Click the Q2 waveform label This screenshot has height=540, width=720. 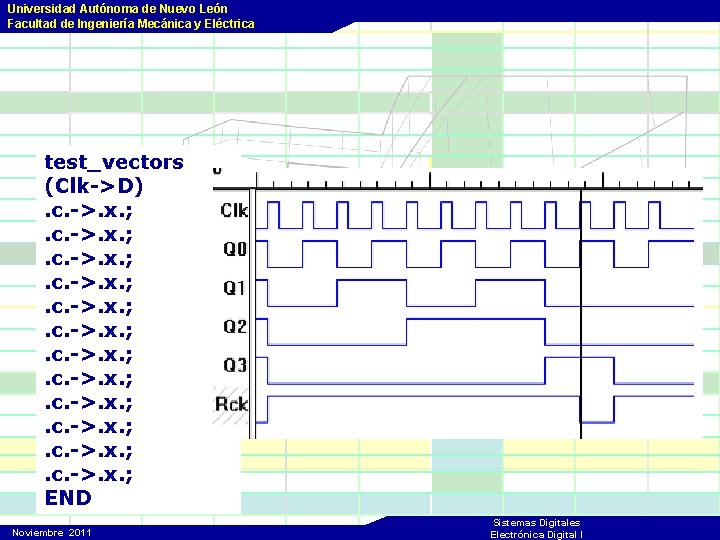click(x=235, y=326)
